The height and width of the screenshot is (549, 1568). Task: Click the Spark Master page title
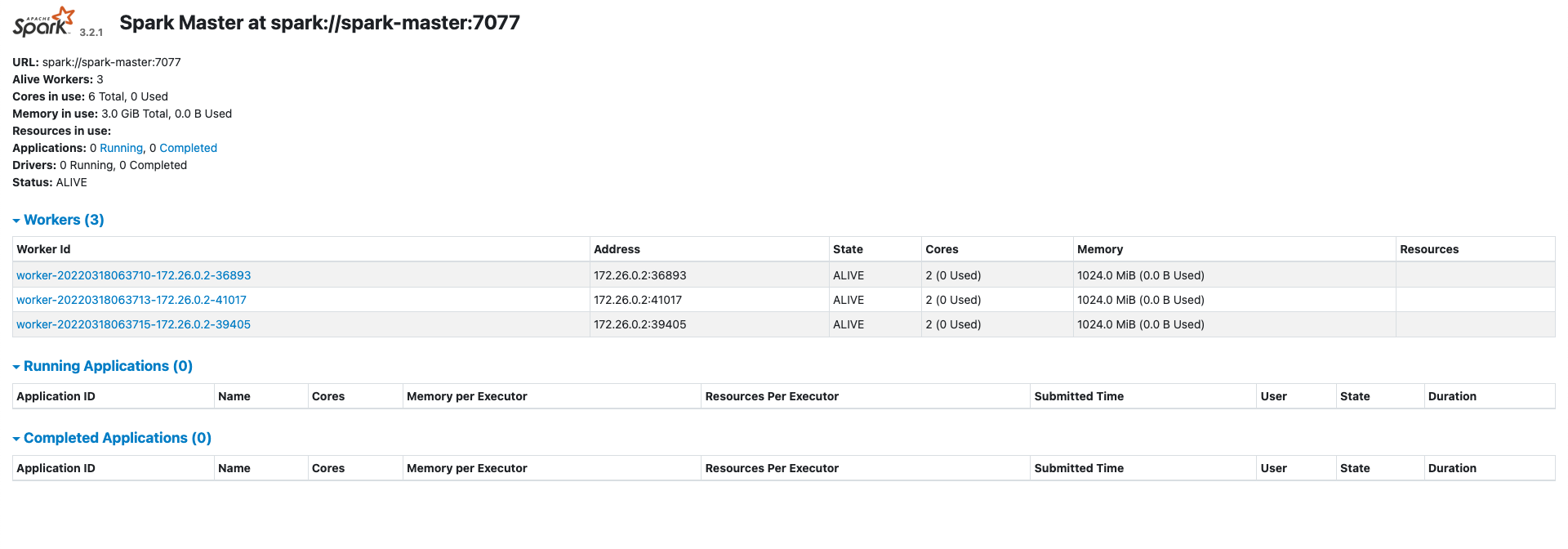[x=319, y=22]
